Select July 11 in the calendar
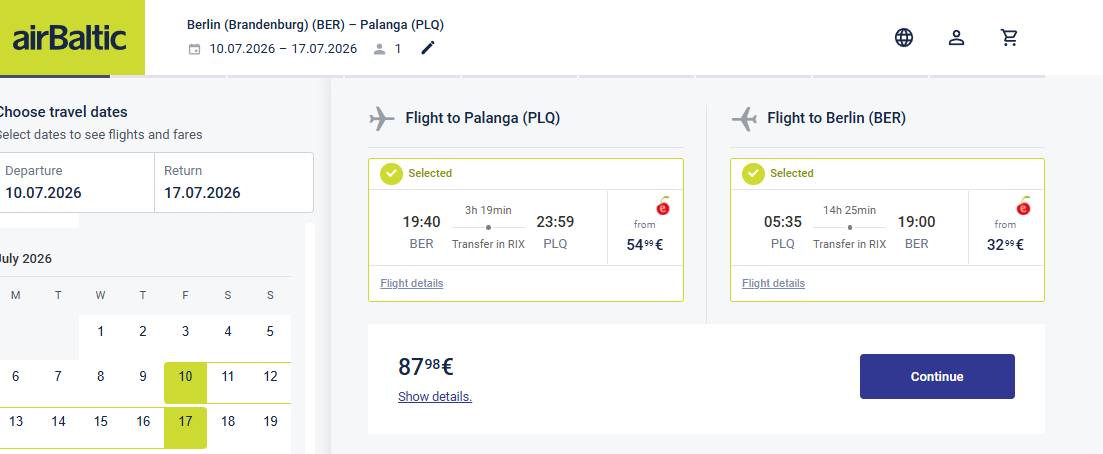Image resolution: width=1103 pixels, height=454 pixels. click(228, 377)
